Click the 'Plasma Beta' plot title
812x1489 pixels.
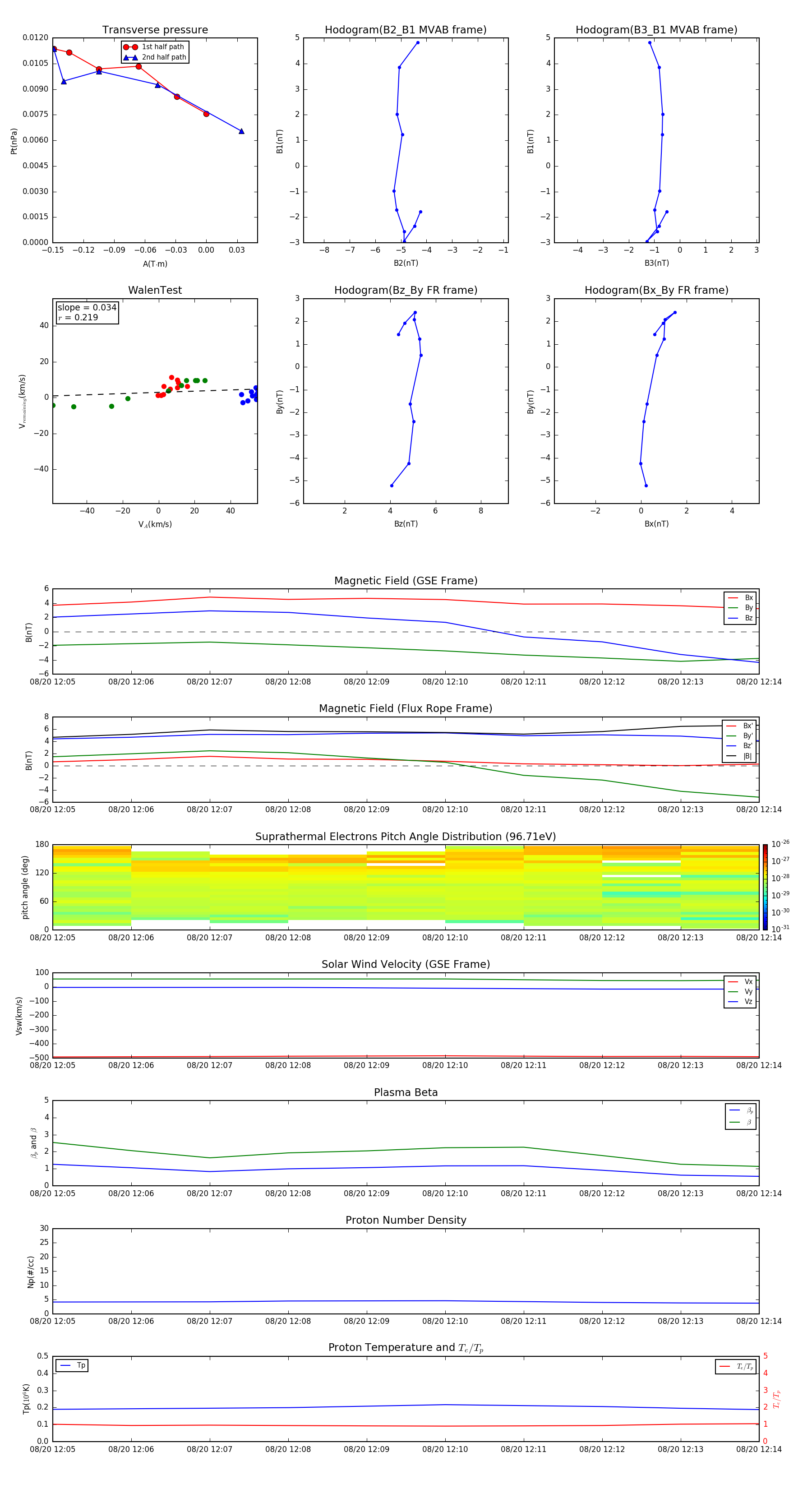[406, 1093]
